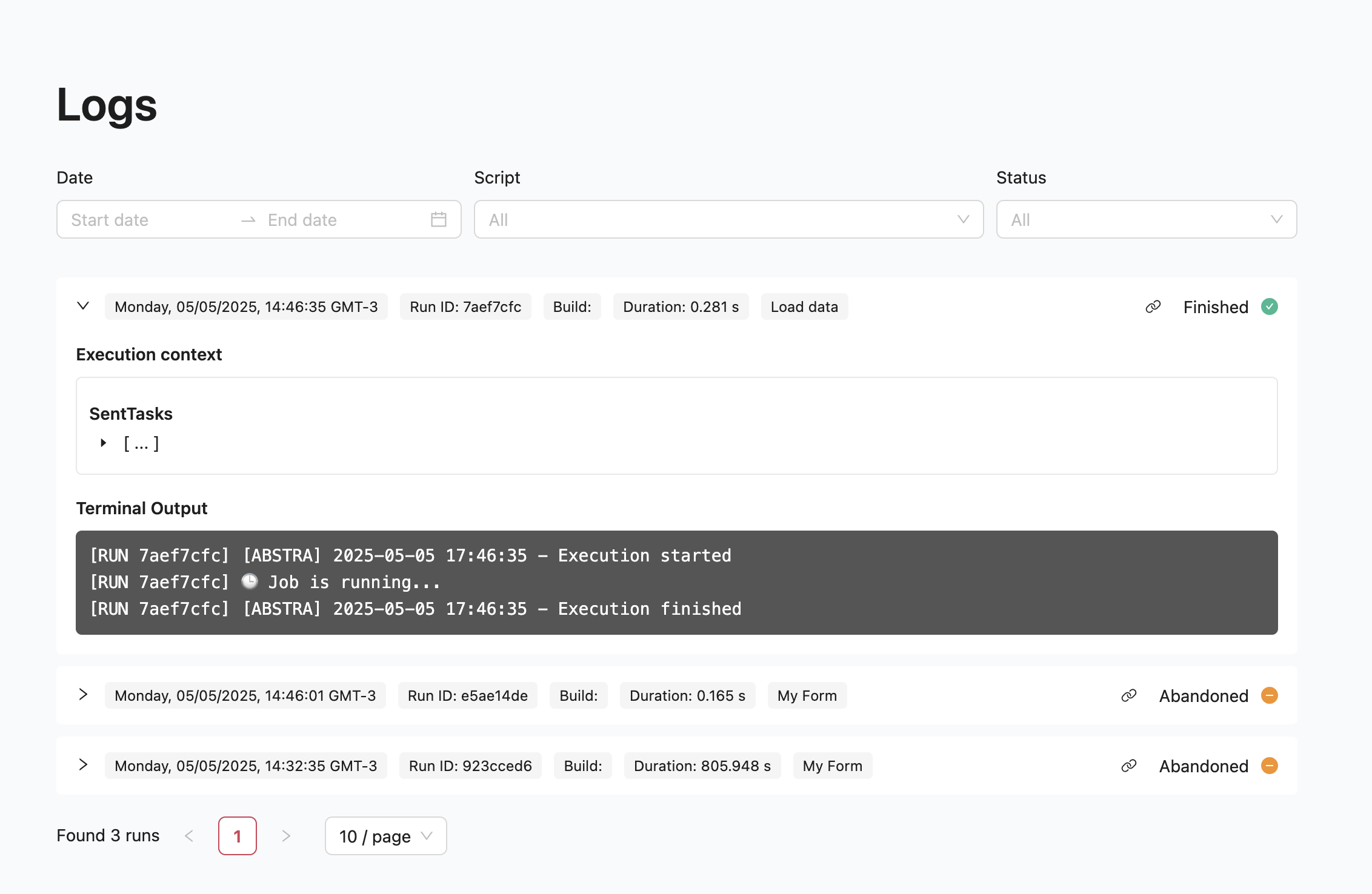This screenshot has width=1372, height=894.
Task: Click the Run ID: 7aef7cfc tag
Action: click(465, 307)
